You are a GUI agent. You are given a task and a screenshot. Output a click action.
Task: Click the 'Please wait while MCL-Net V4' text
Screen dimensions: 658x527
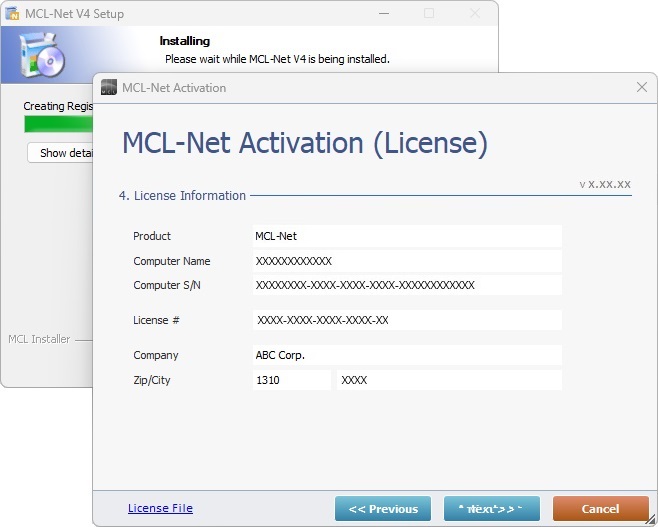[277, 59]
